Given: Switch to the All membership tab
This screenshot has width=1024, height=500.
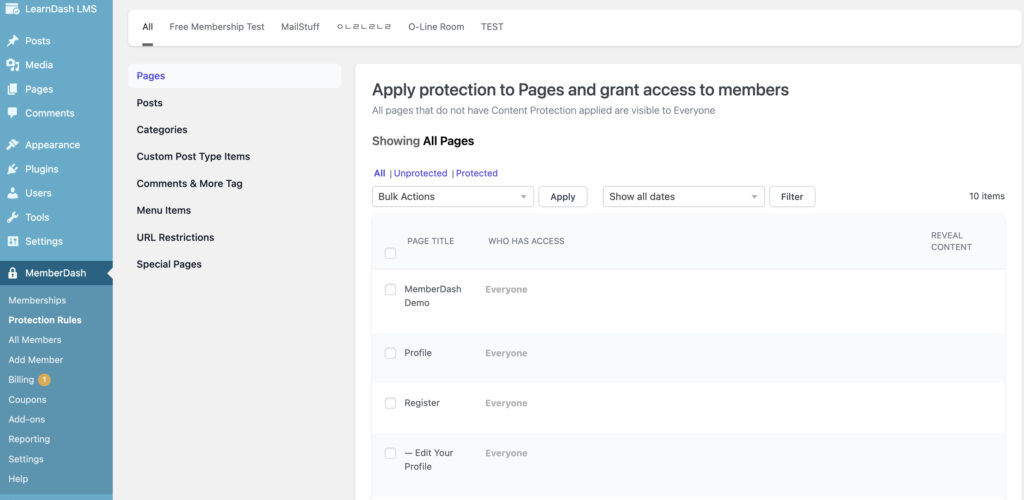Looking at the screenshot, I should pyautogui.click(x=148, y=27).
